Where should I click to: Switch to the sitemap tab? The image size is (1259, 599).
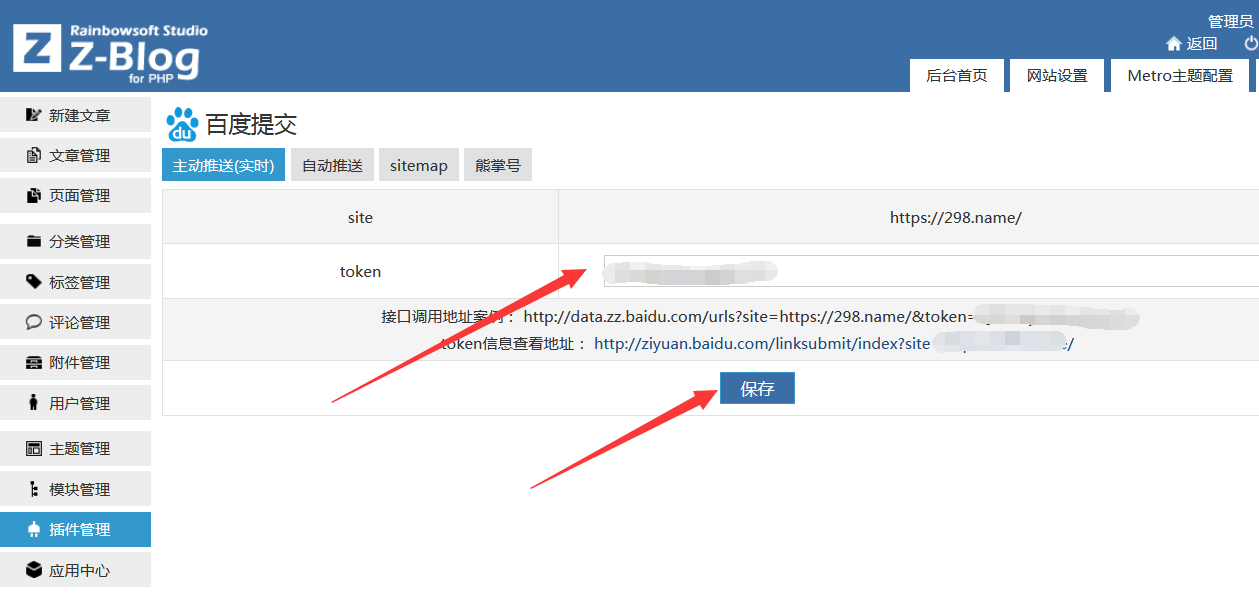(x=418, y=165)
